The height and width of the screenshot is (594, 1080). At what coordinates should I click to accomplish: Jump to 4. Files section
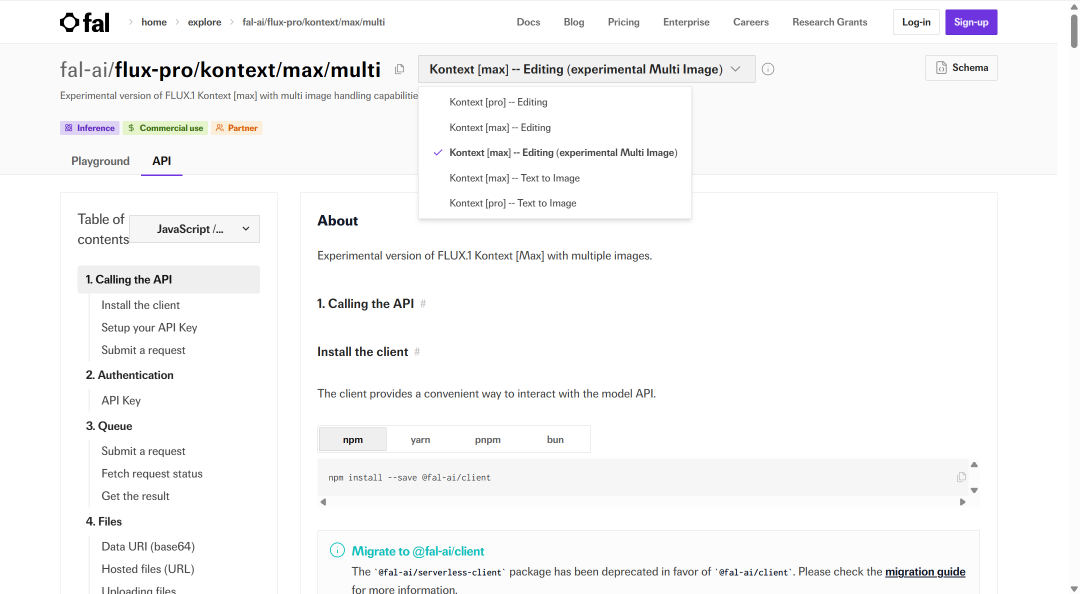[x=104, y=522]
